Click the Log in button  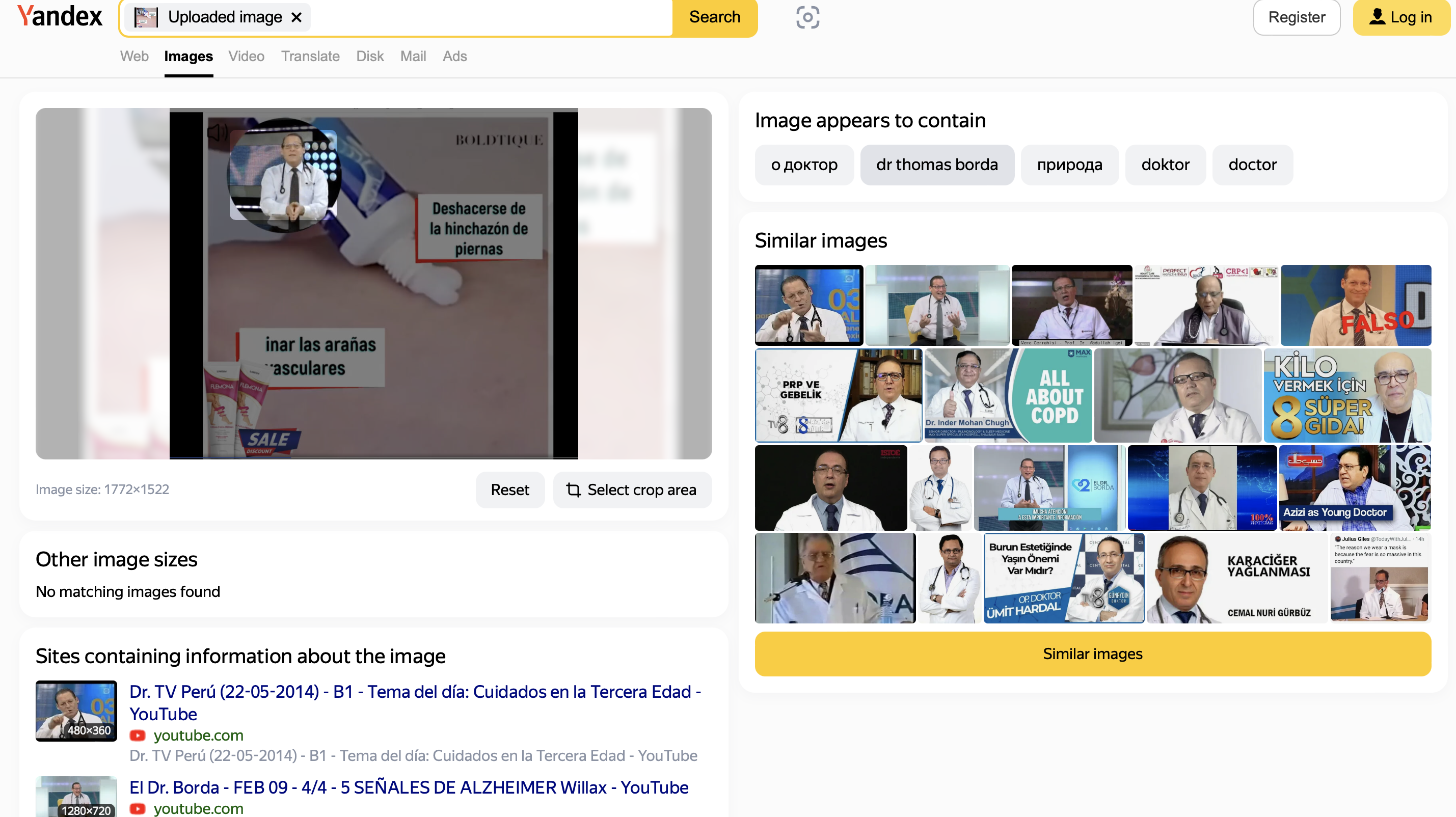pyautogui.click(x=1400, y=17)
